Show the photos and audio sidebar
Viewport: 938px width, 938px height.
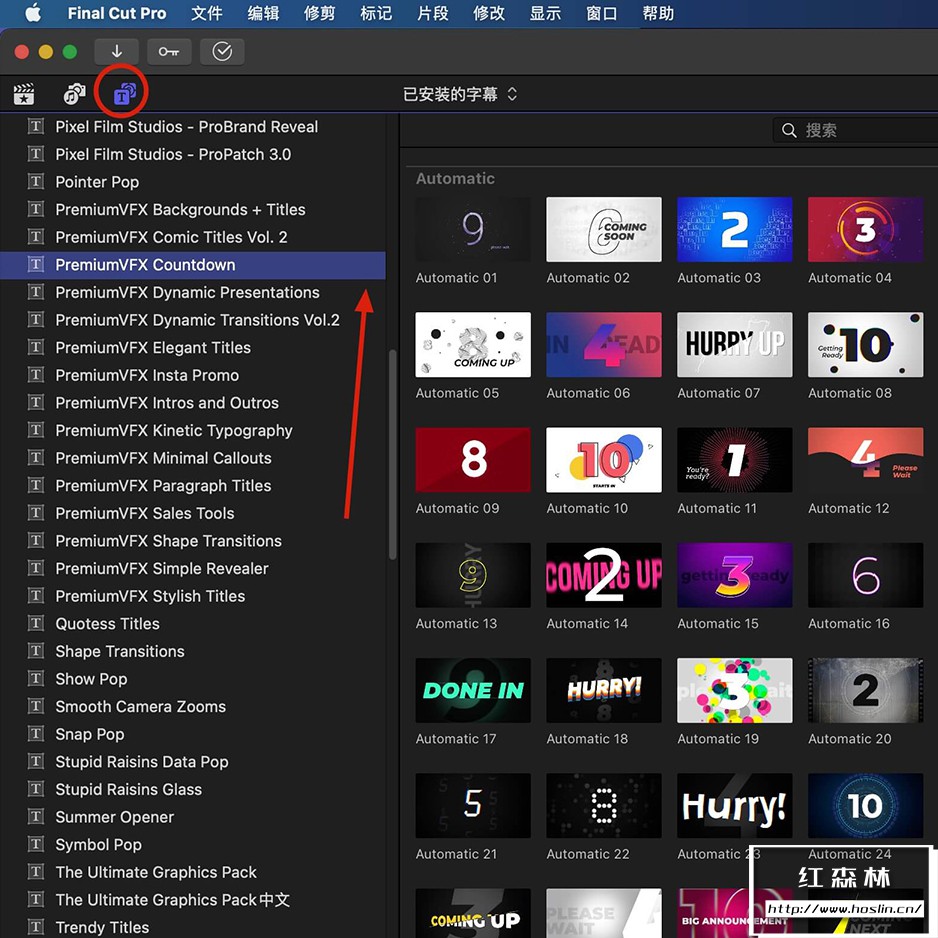[x=74, y=95]
